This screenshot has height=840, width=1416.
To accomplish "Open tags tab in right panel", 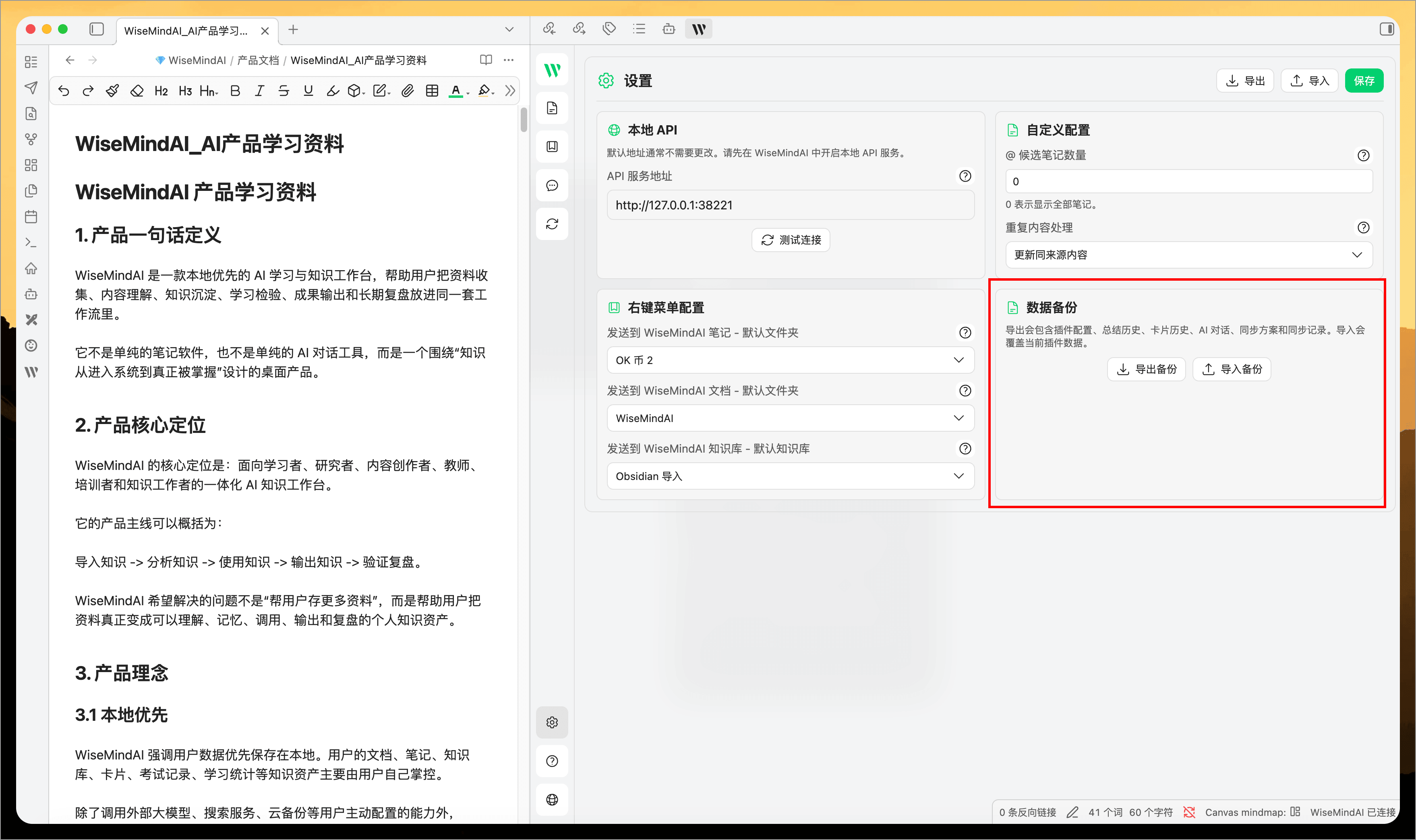I will [609, 29].
